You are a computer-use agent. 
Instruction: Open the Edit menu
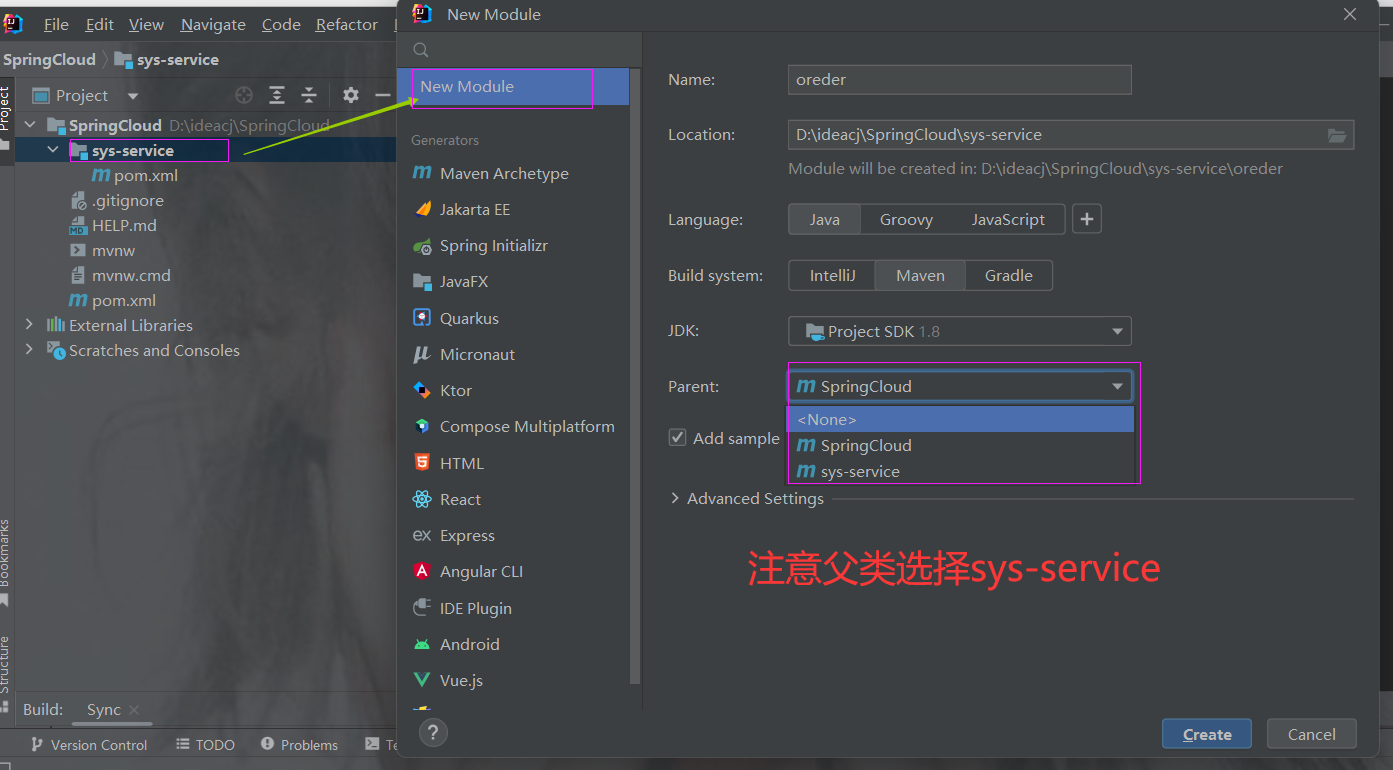(99, 24)
